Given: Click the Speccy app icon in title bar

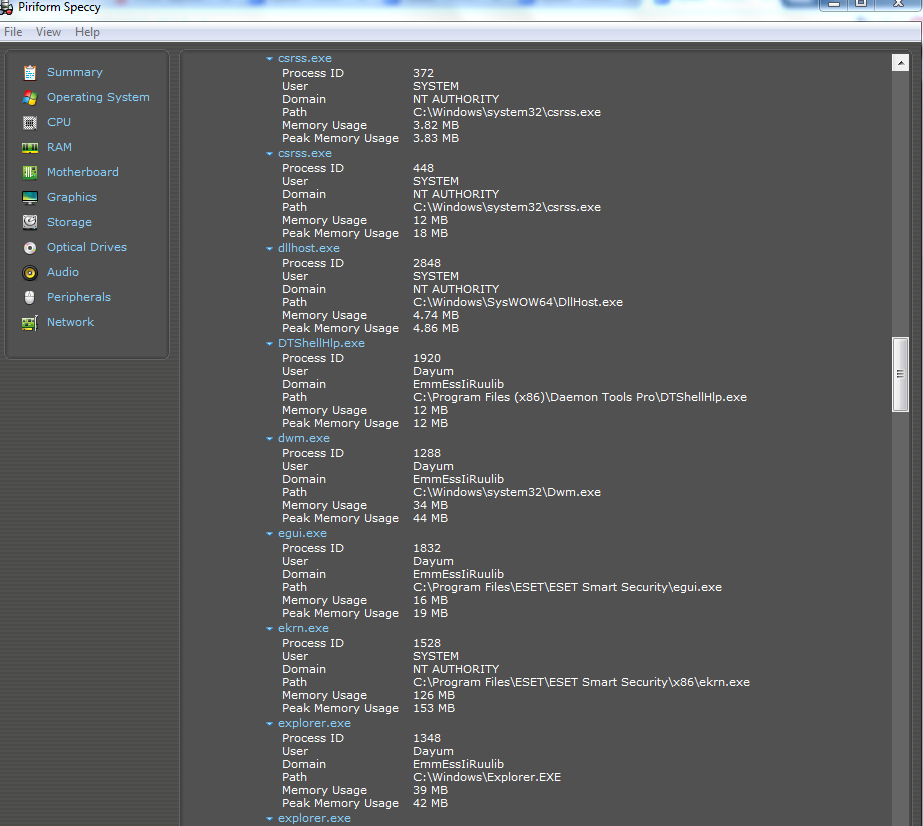Looking at the screenshot, I should 6,8.
